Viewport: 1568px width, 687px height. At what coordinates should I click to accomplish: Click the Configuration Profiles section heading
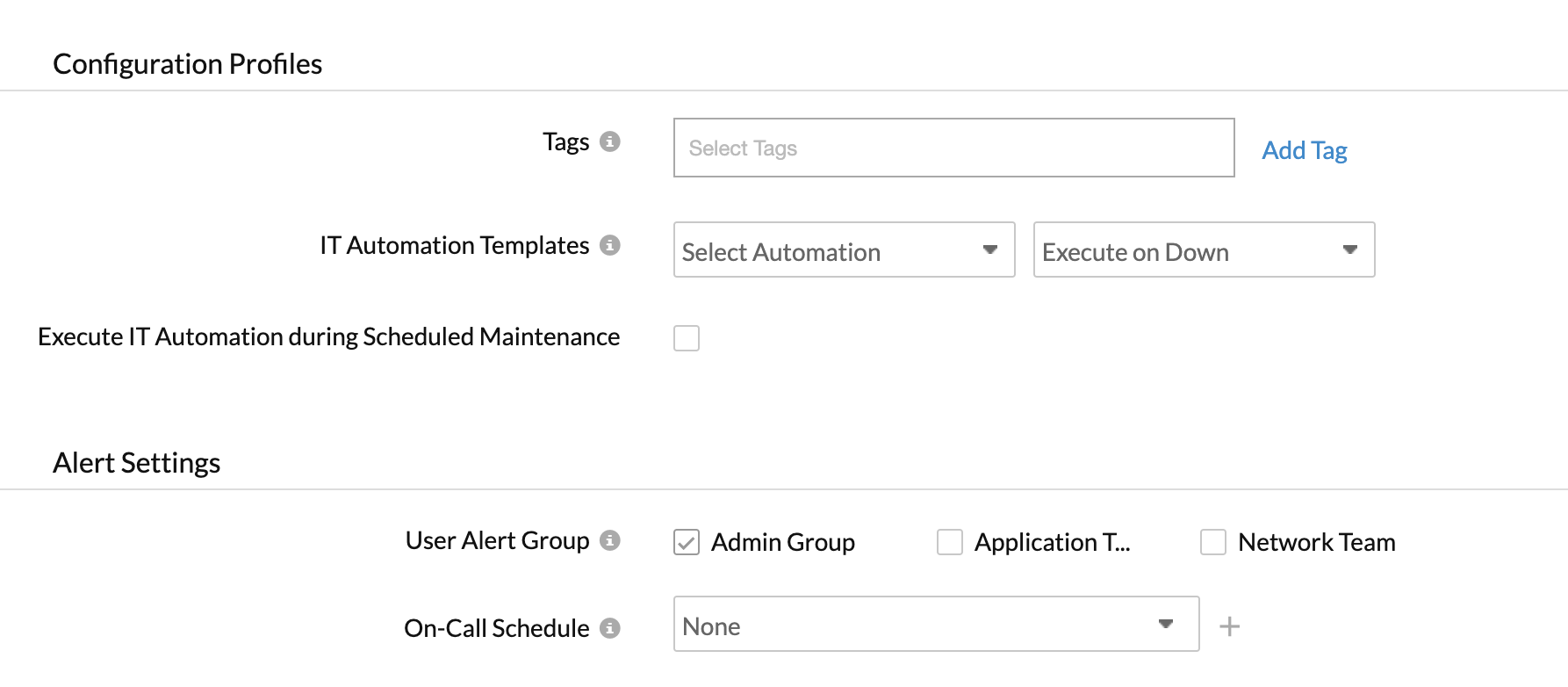point(187,64)
